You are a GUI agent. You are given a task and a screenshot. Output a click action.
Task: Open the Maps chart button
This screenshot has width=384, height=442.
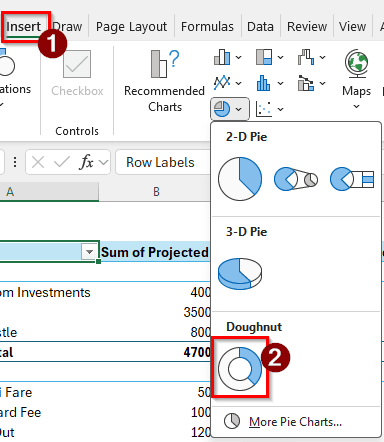pyautogui.click(x=357, y=73)
